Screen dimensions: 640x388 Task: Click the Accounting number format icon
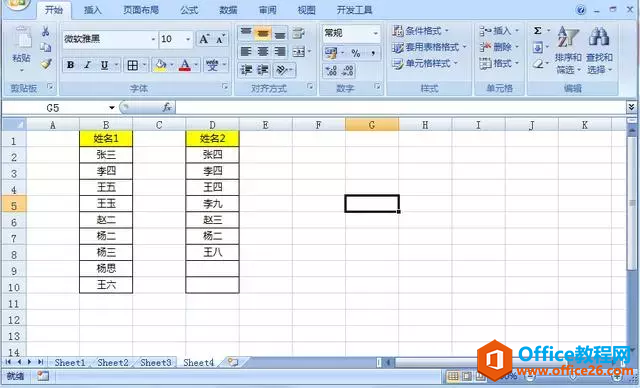click(331, 53)
